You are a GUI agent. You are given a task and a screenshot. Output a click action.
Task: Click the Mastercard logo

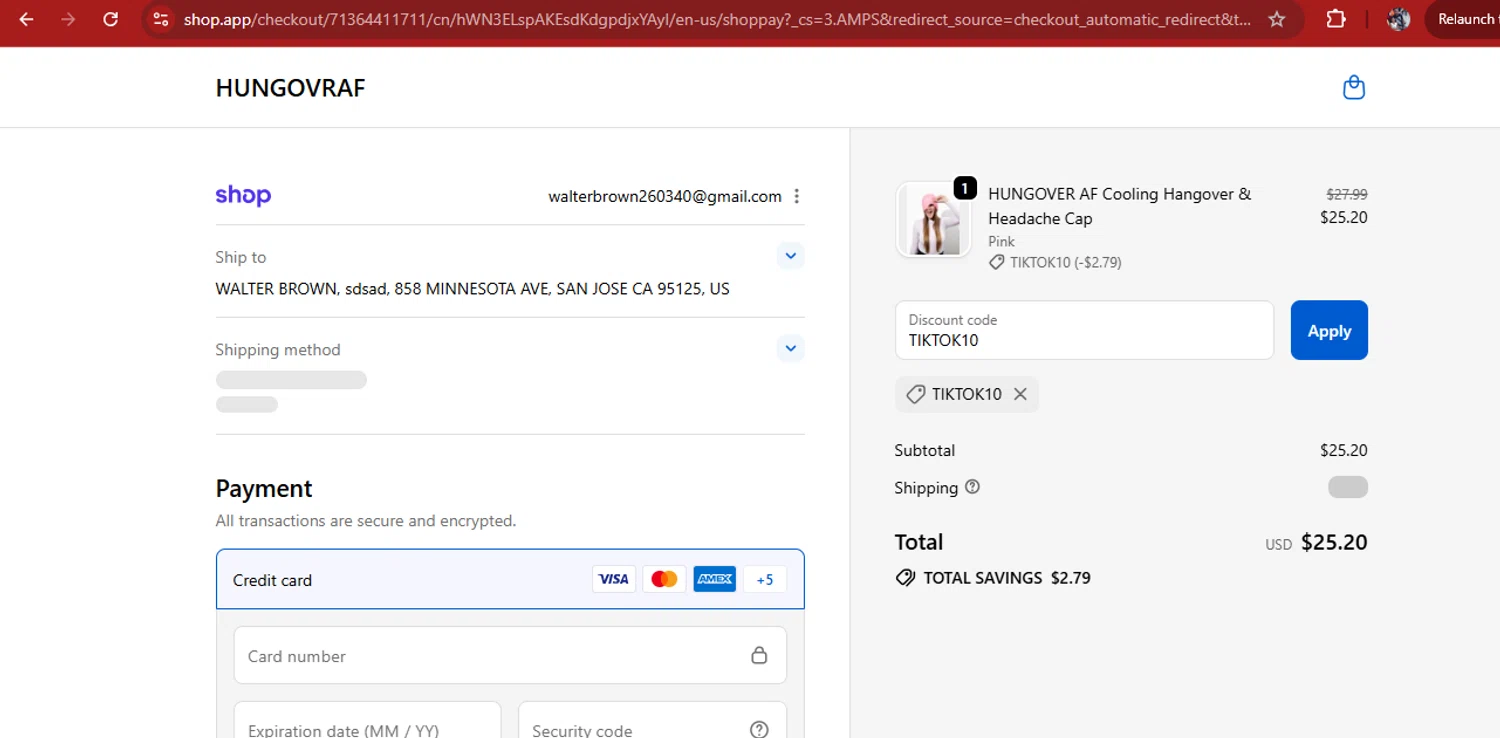(x=664, y=579)
